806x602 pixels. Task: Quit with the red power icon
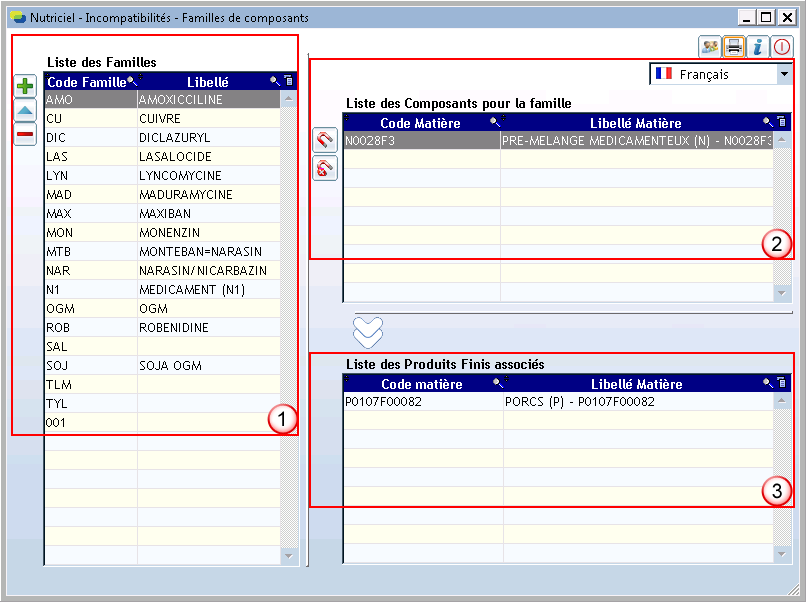click(781, 47)
